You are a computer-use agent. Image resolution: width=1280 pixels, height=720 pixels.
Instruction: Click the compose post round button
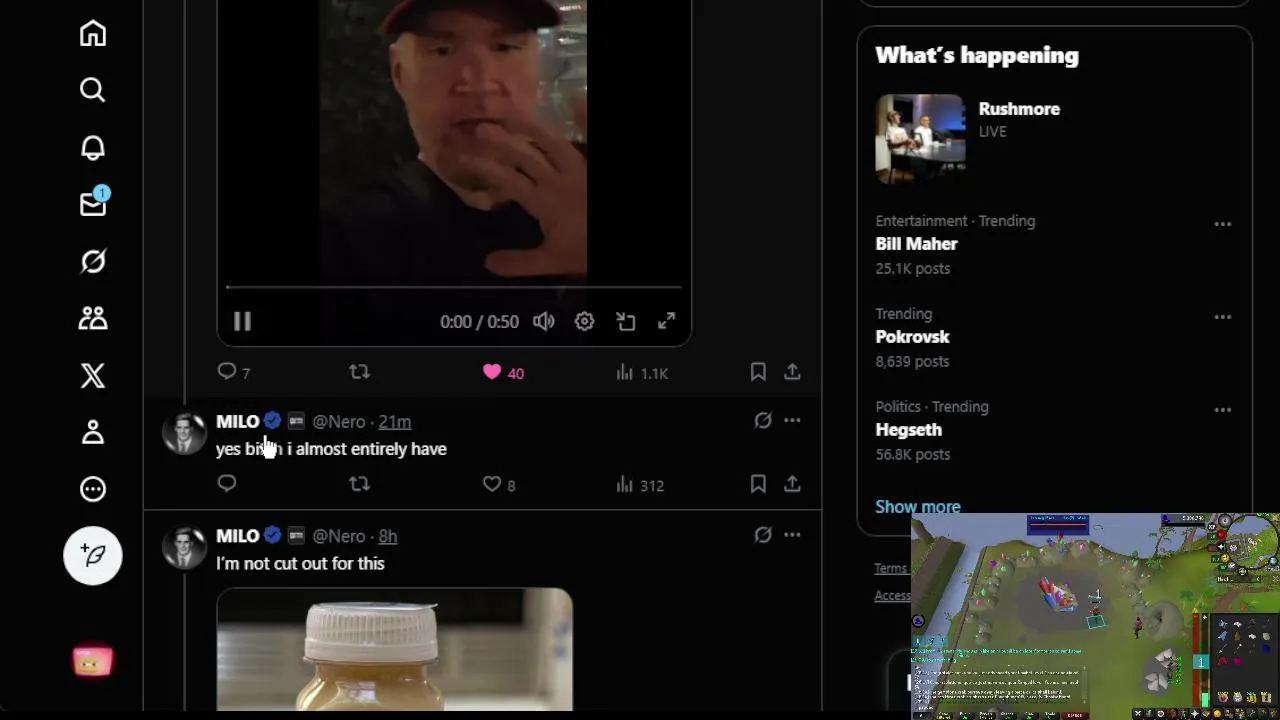(x=93, y=555)
